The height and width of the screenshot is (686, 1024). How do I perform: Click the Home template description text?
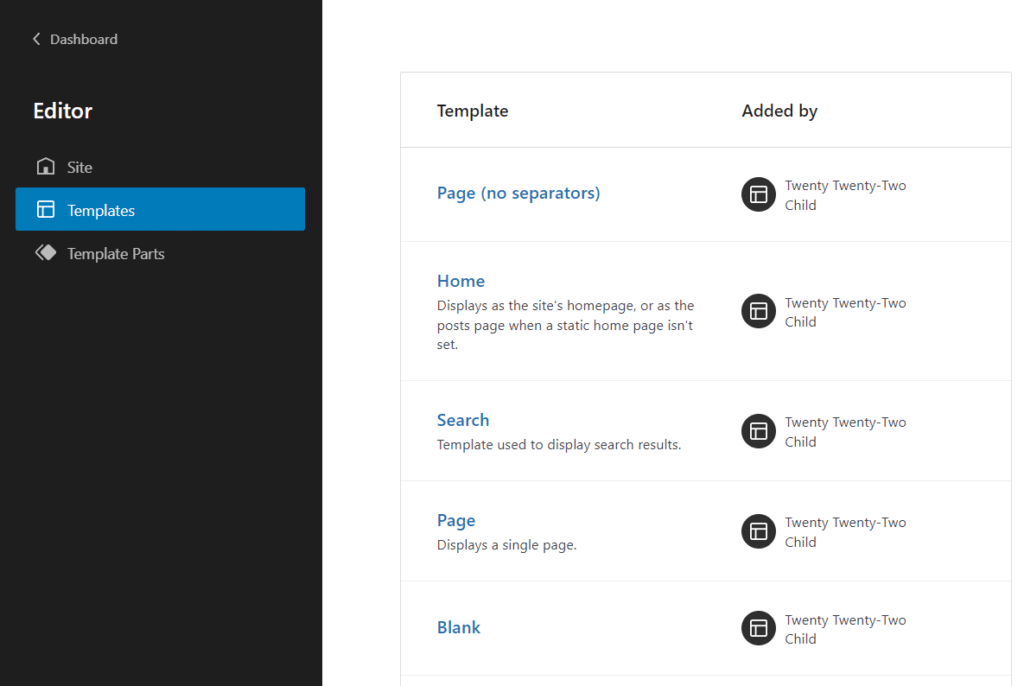[566, 325]
